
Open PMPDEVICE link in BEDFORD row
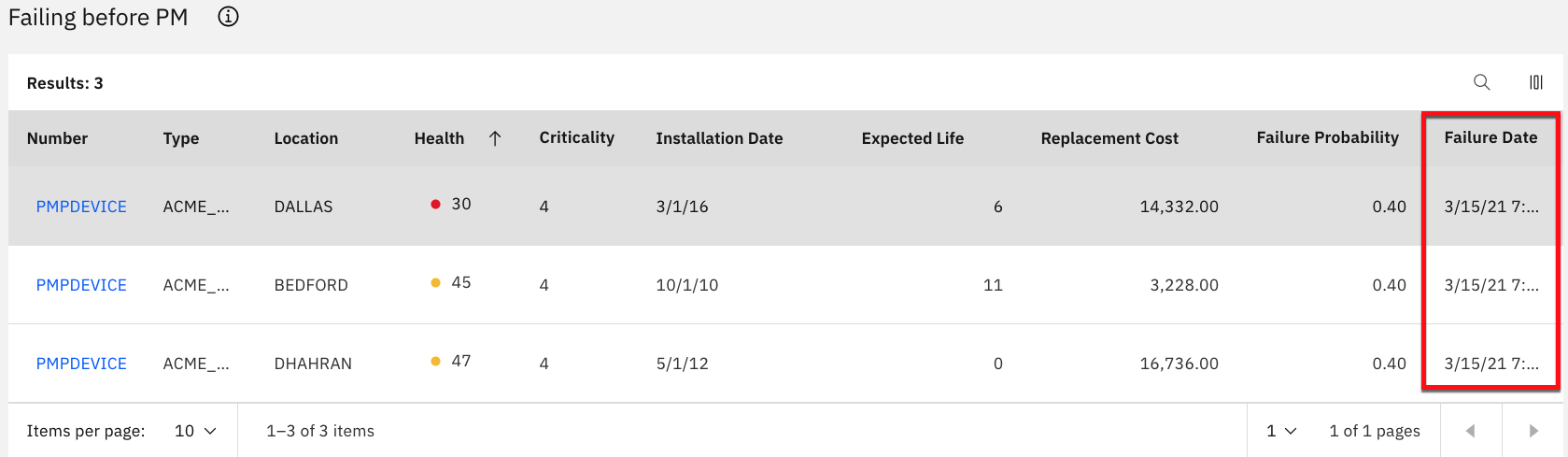click(x=81, y=285)
